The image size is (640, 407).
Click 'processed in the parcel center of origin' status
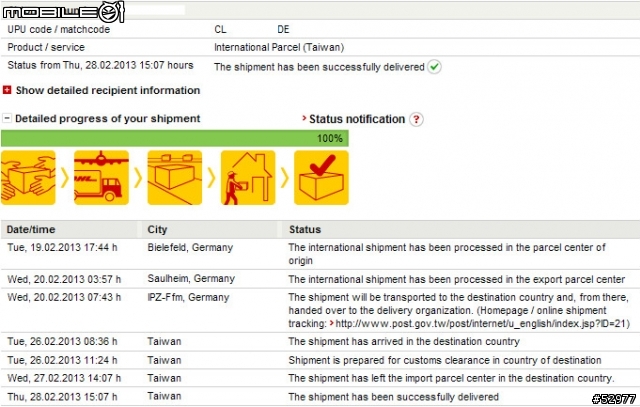tap(447, 254)
